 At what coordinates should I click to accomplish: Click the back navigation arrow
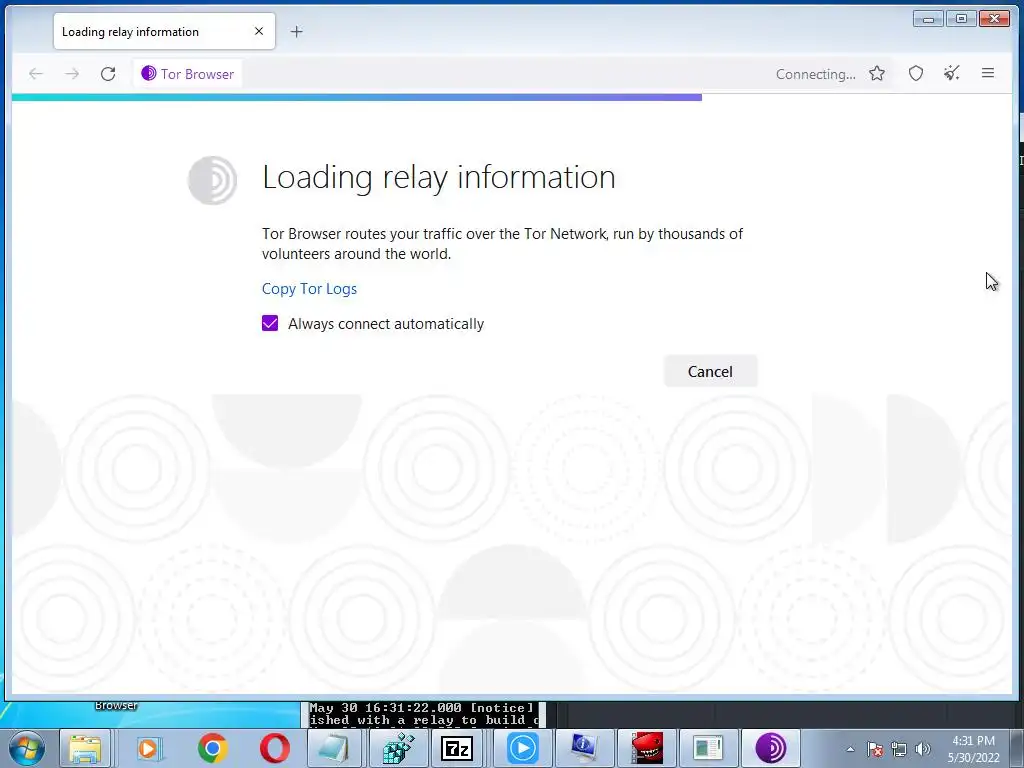(x=36, y=74)
